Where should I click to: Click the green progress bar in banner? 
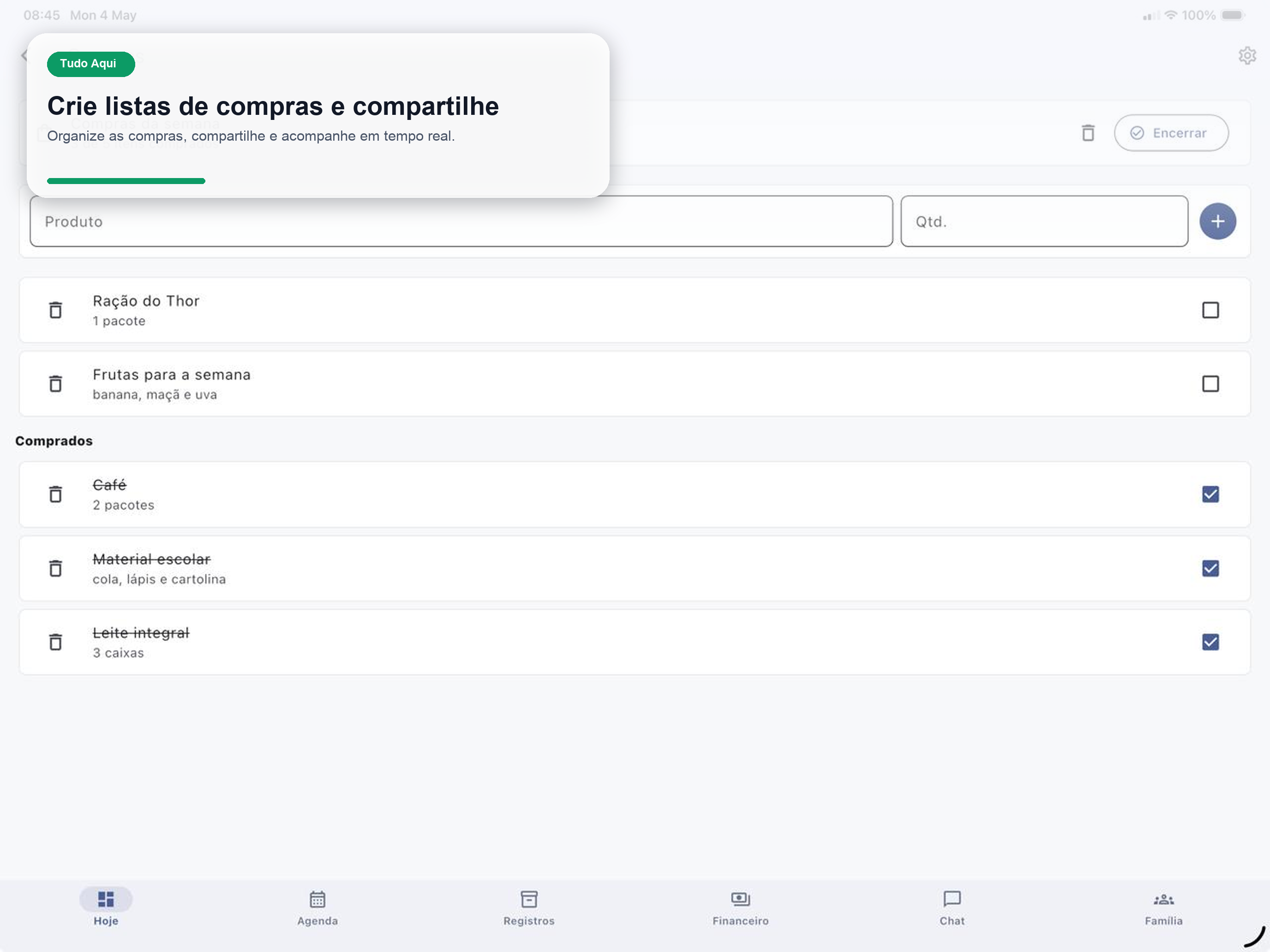pos(126,181)
